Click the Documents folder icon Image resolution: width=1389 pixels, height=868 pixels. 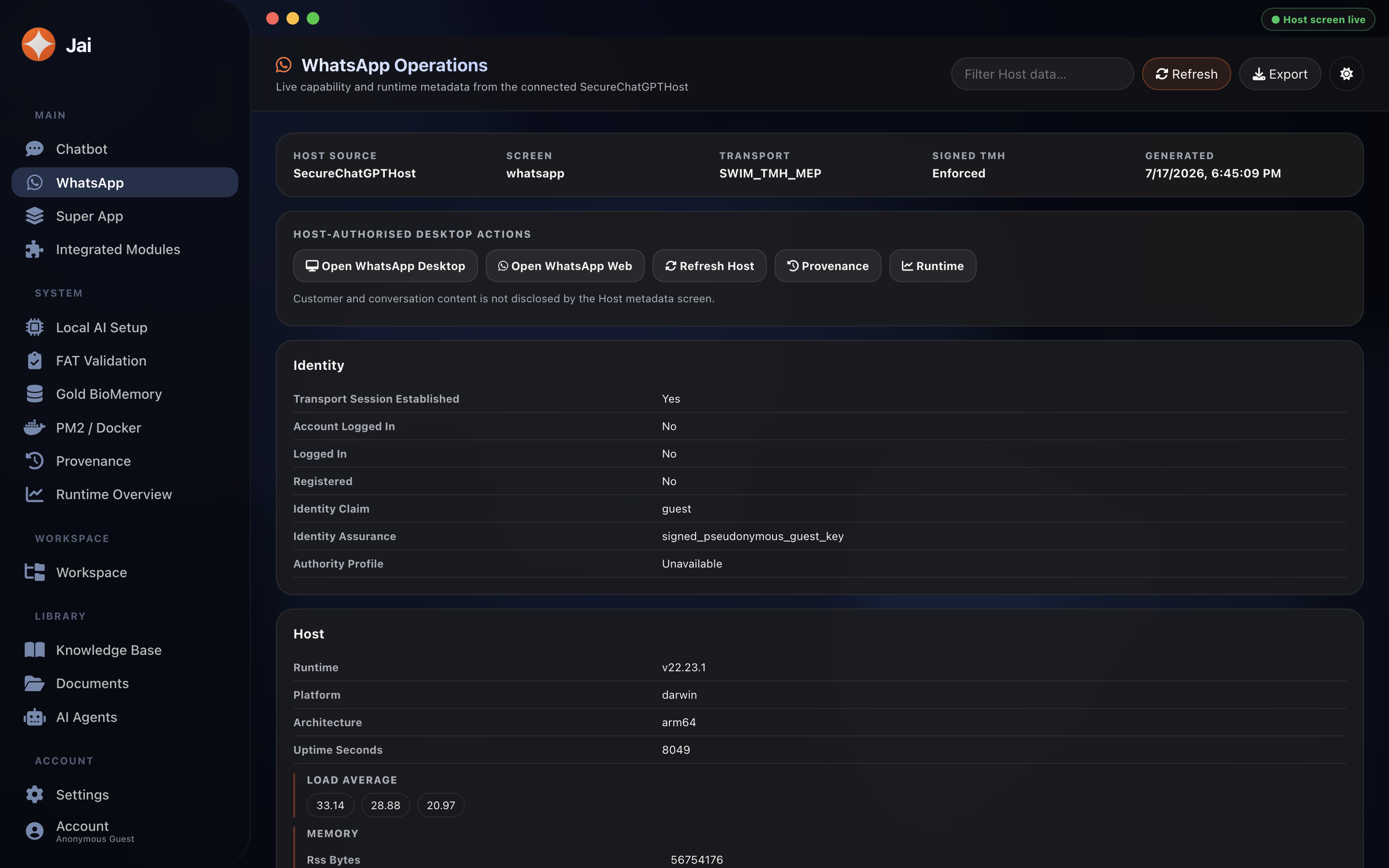tap(34, 683)
